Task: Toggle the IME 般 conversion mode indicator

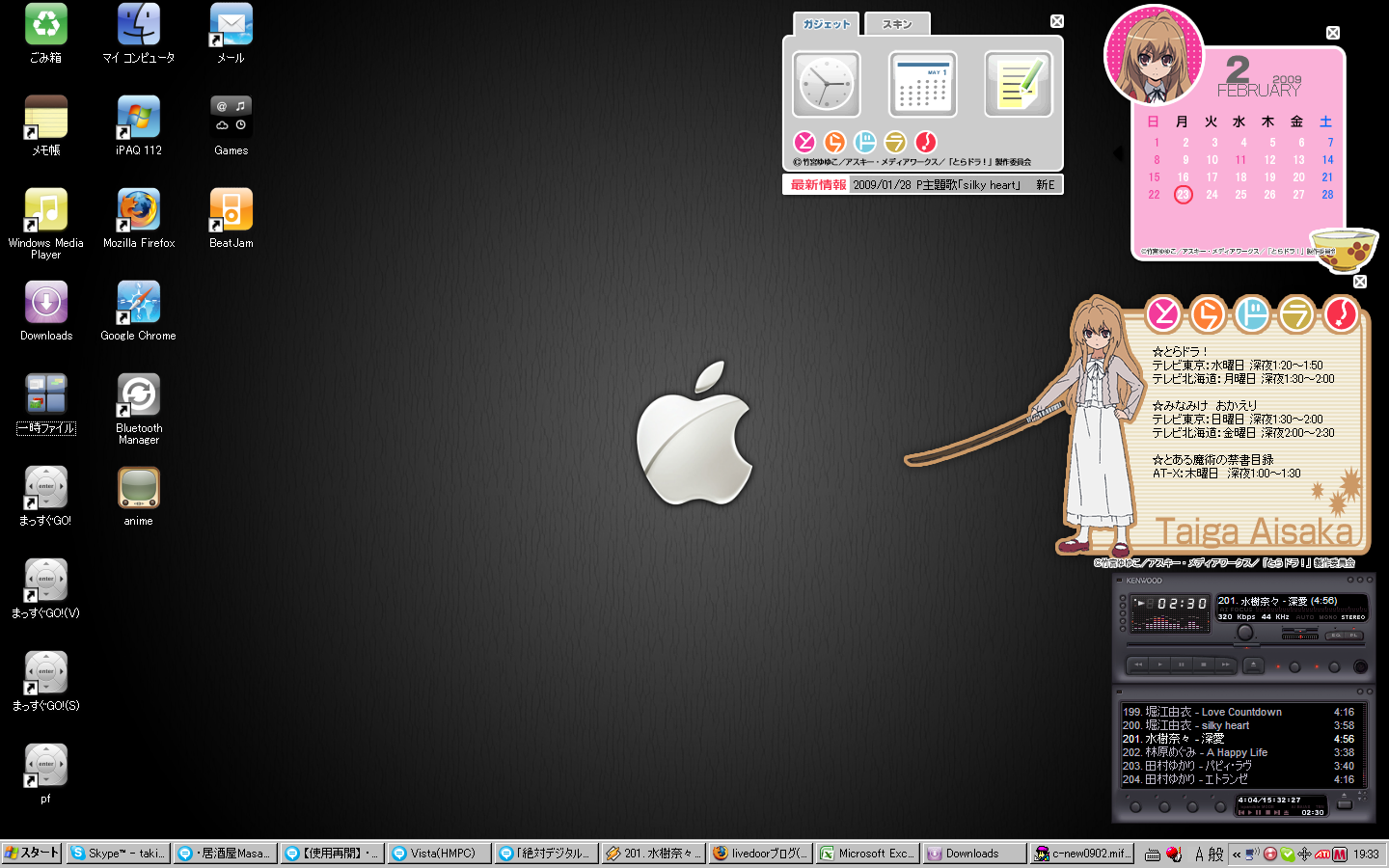Action: [1215, 854]
